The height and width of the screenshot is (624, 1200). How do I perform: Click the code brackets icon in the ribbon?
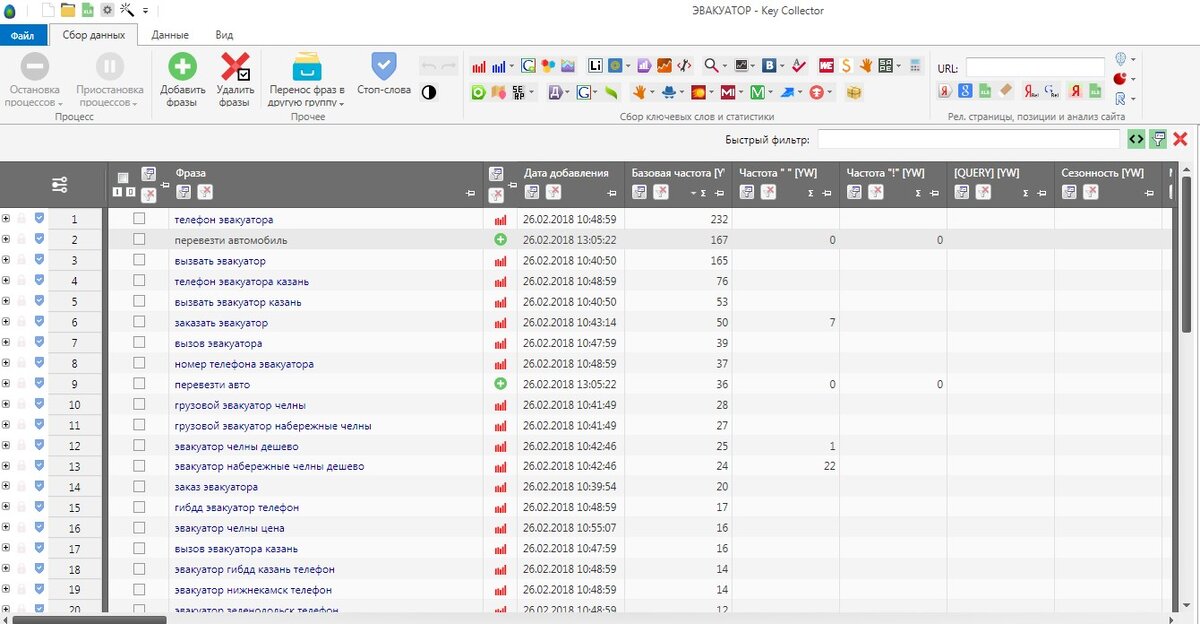click(x=684, y=66)
